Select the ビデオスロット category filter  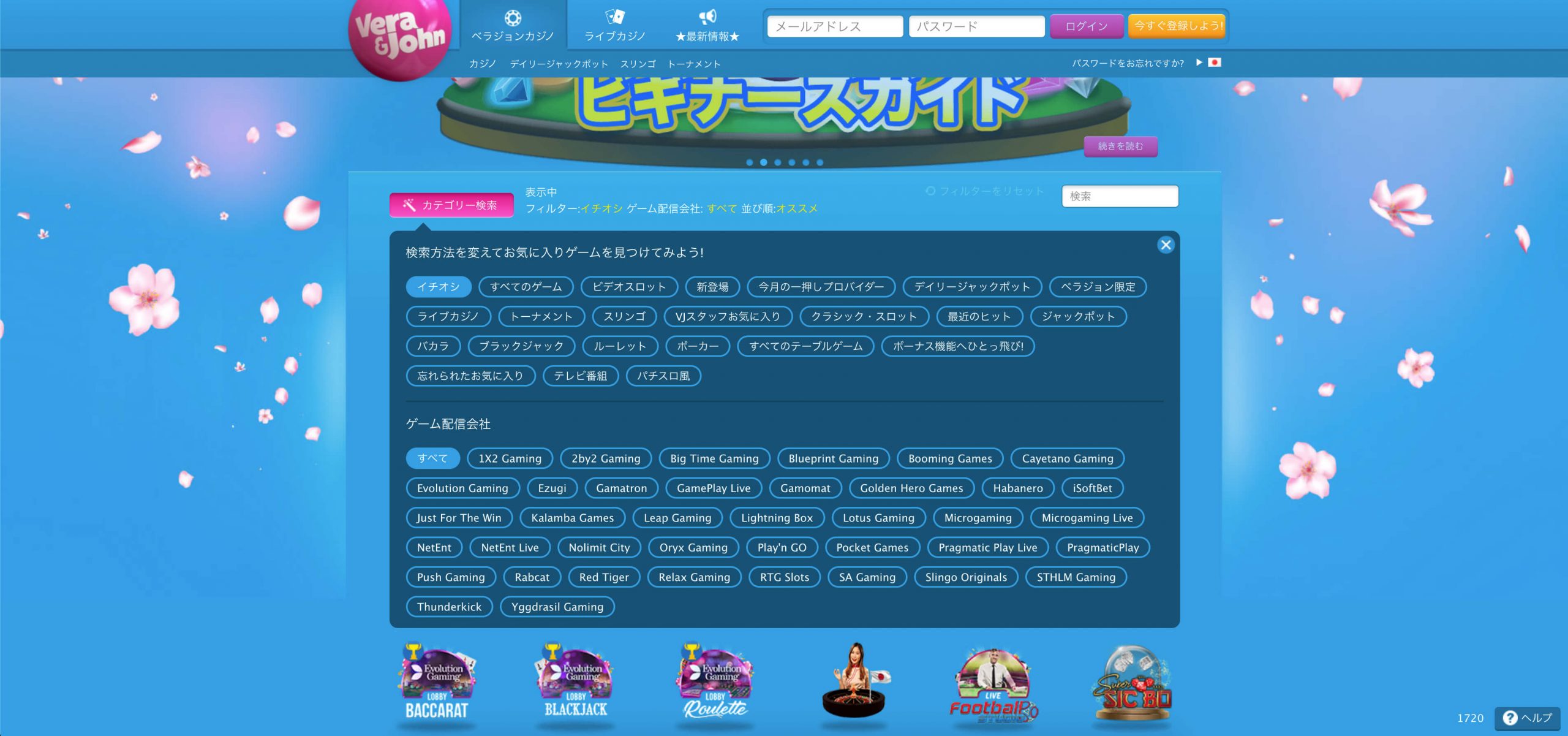pyautogui.click(x=629, y=287)
